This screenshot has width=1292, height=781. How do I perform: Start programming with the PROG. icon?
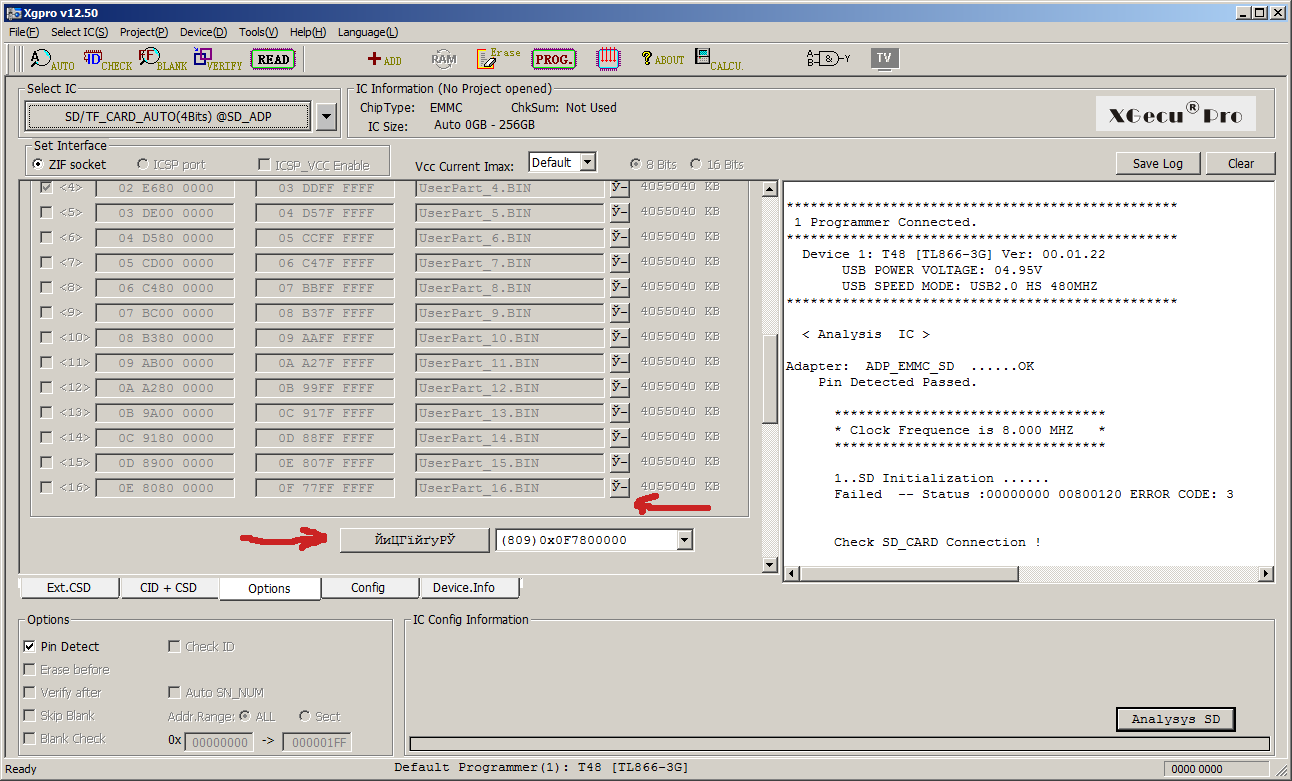[x=553, y=59]
